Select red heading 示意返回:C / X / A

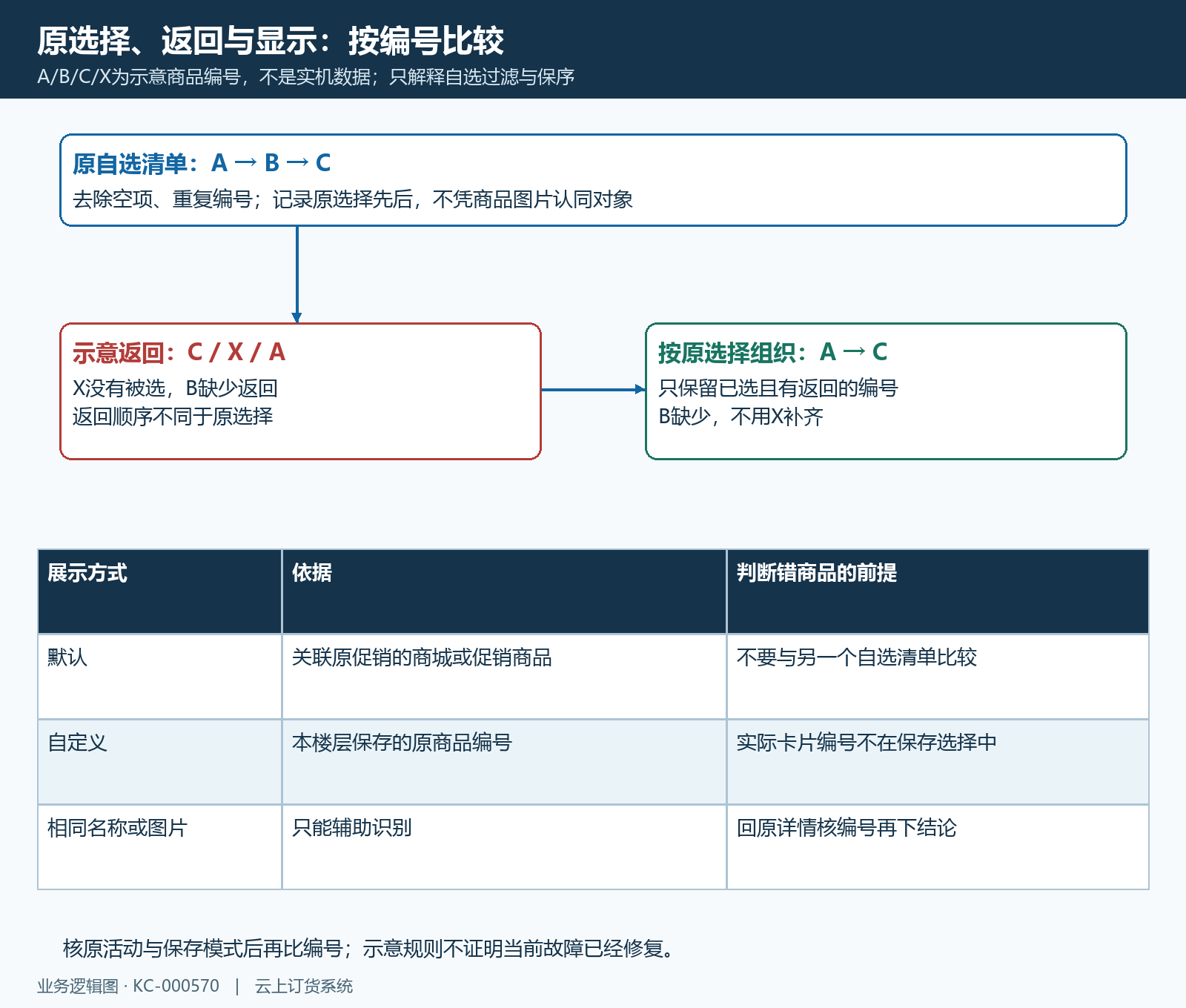[179, 352]
